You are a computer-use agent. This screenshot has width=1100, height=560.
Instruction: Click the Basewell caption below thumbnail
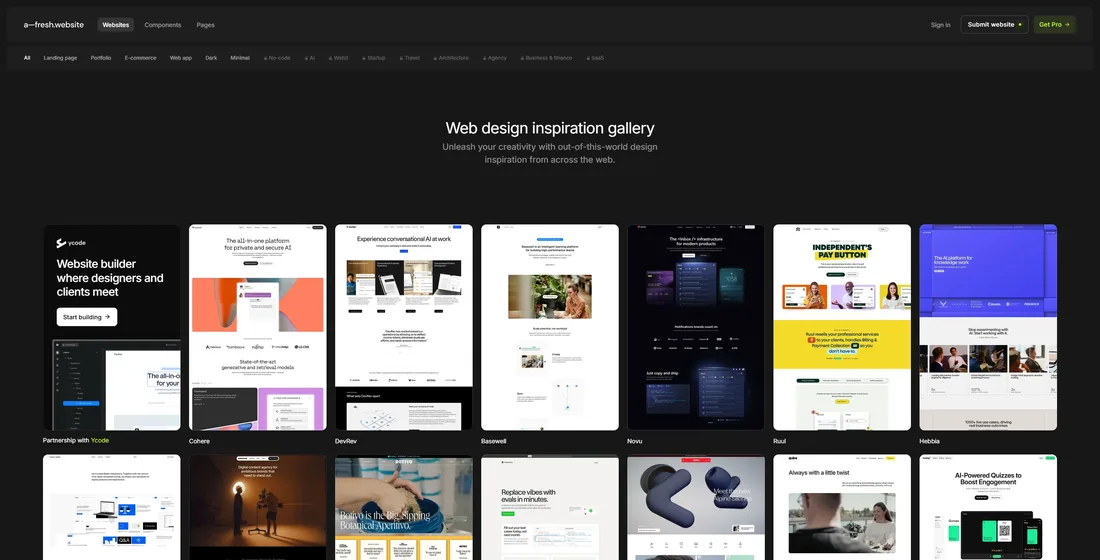(494, 441)
